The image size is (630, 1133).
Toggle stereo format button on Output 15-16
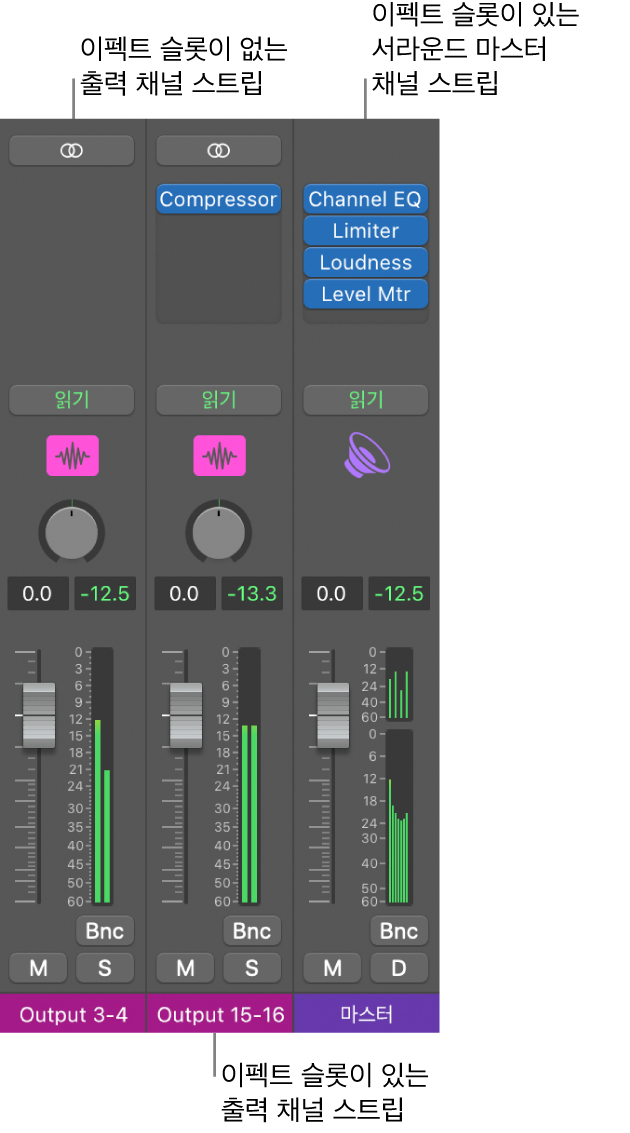click(218, 150)
